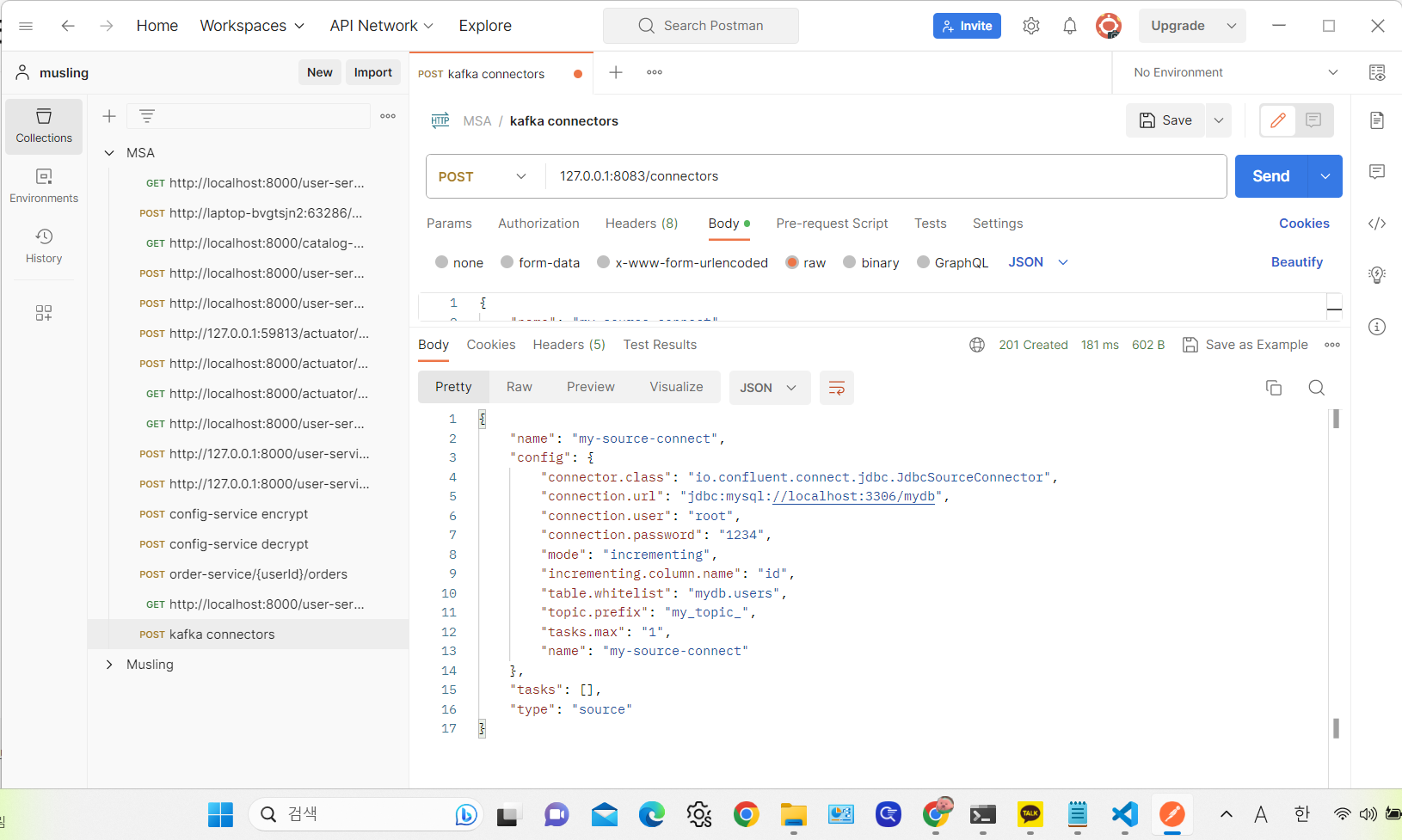Image resolution: width=1402 pixels, height=840 pixels.
Task: Switch to the Params tab
Action: click(449, 224)
